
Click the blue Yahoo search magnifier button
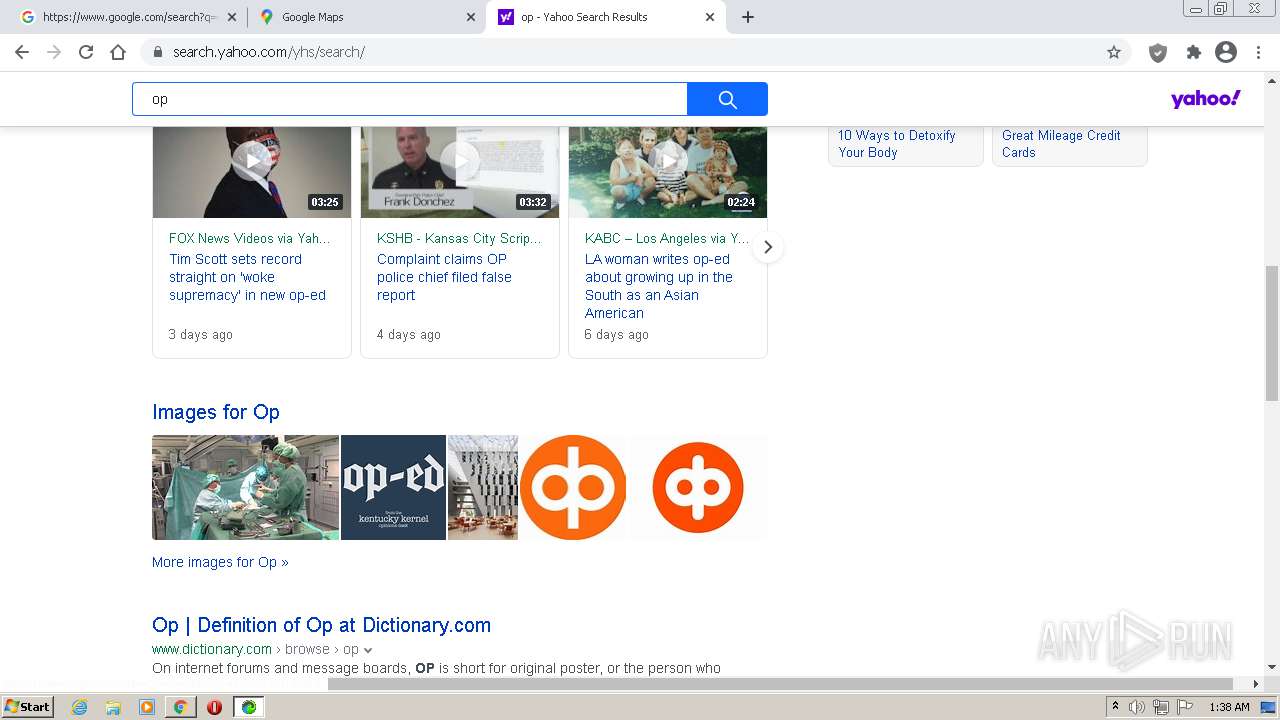coord(727,99)
